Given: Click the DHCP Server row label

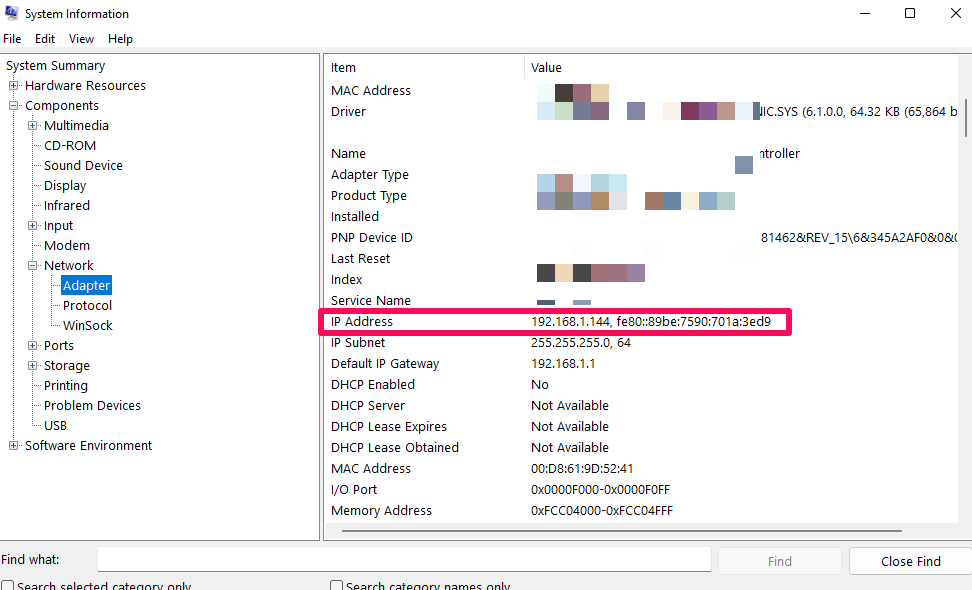Looking at the screenshot, I should click(368, 406).
